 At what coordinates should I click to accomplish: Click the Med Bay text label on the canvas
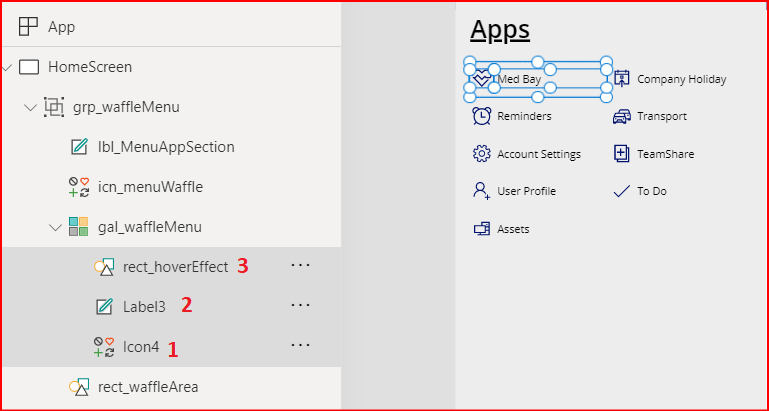point(520,79)
